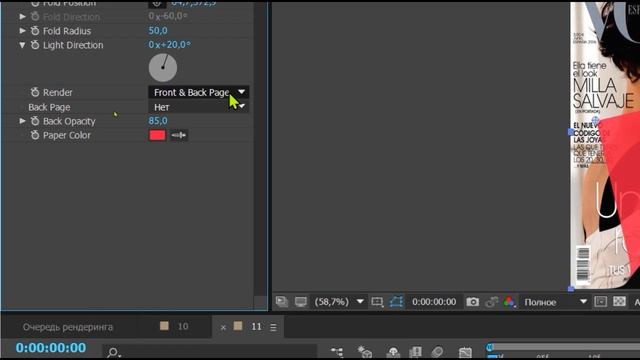Image resolution: width=640 pixels, height=360 pixels.
Task: Click the Fold Direction value 0x-60,0°
Action: [168, 16]
